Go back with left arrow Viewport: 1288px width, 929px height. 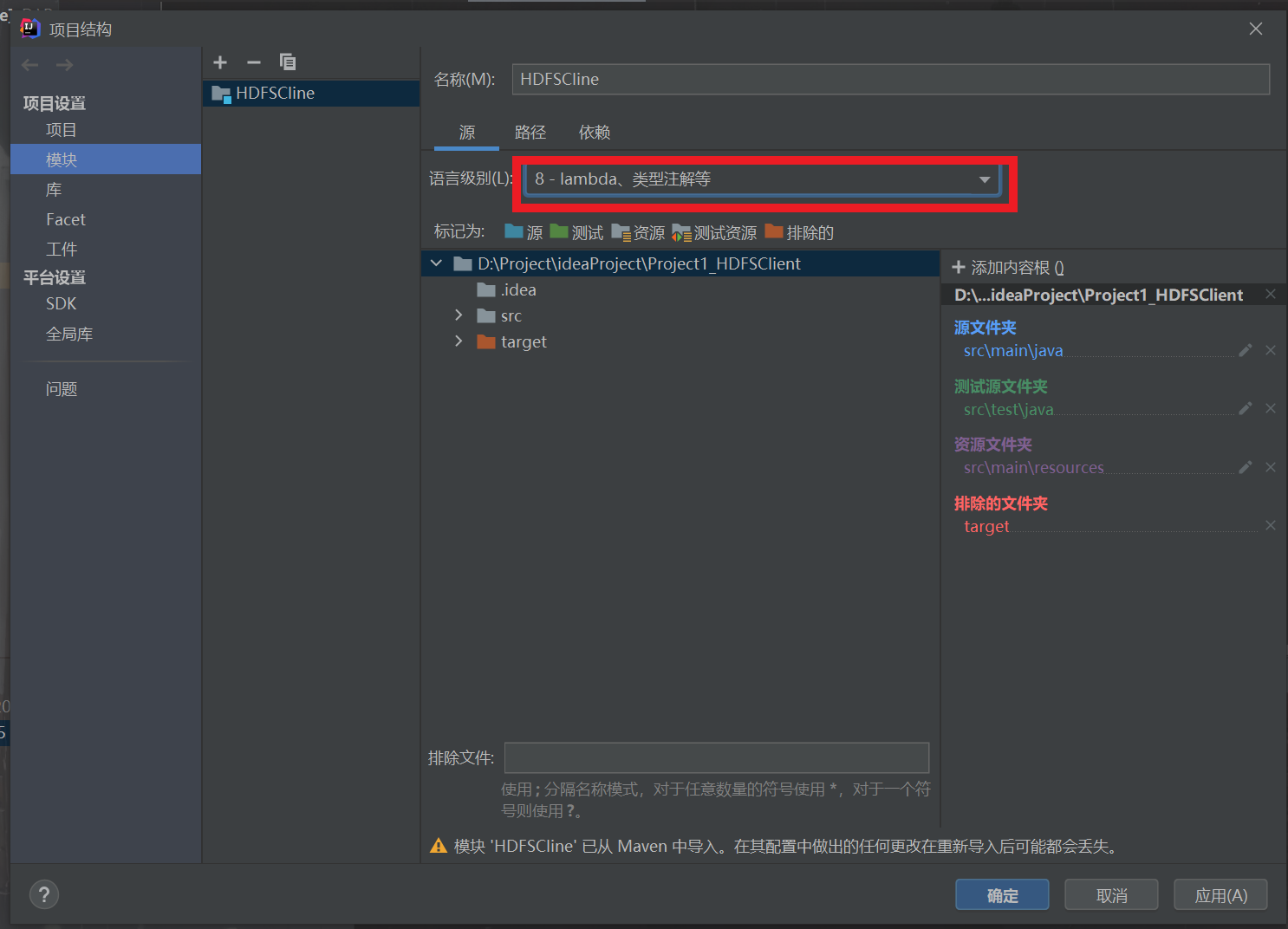click(x=30, y=65)
